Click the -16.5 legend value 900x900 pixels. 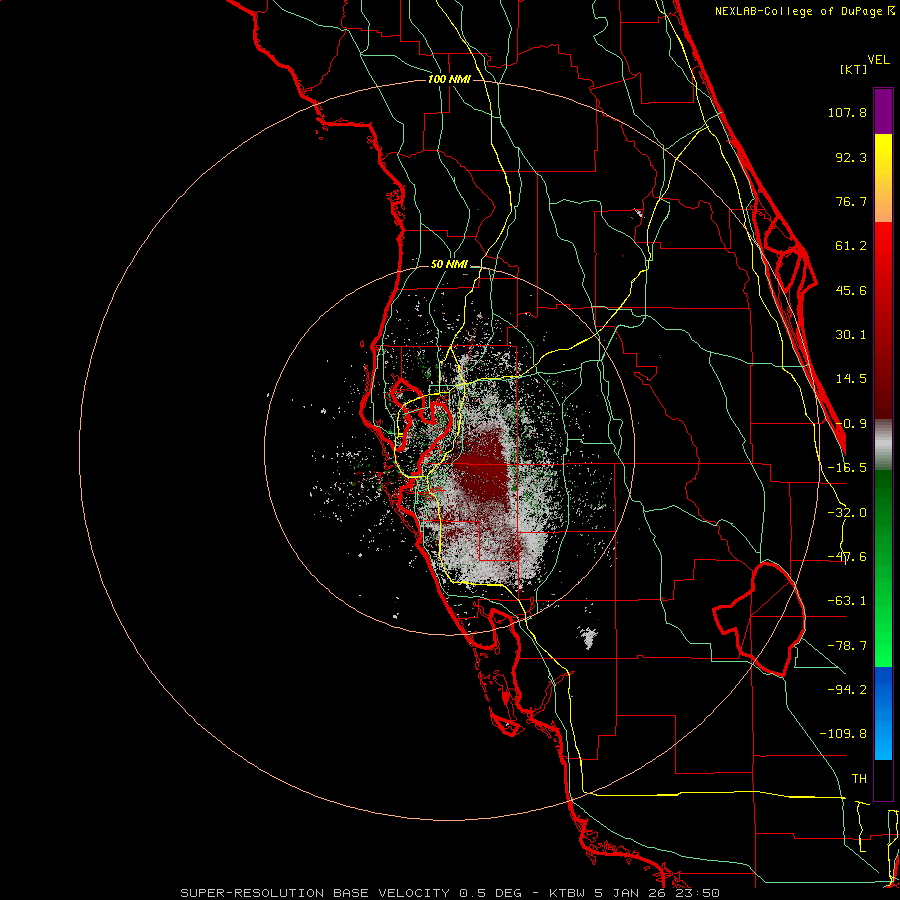847,468
